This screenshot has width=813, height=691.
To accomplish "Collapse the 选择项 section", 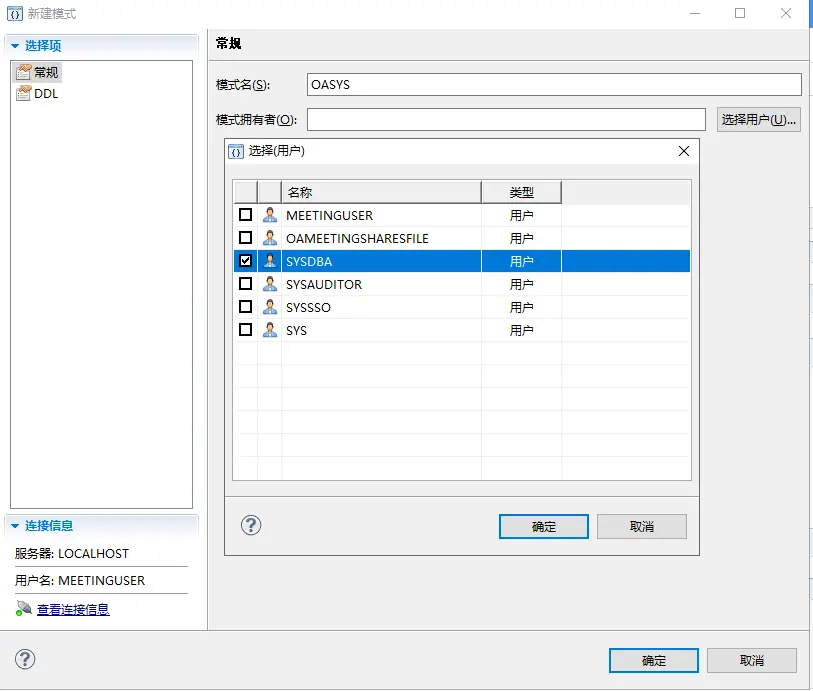I will pyautogui.click(x=15, y=46).
